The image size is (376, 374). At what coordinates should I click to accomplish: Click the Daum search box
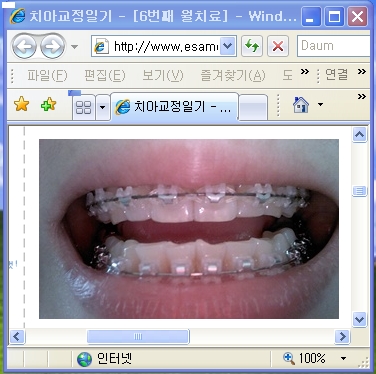click(333, 46)
